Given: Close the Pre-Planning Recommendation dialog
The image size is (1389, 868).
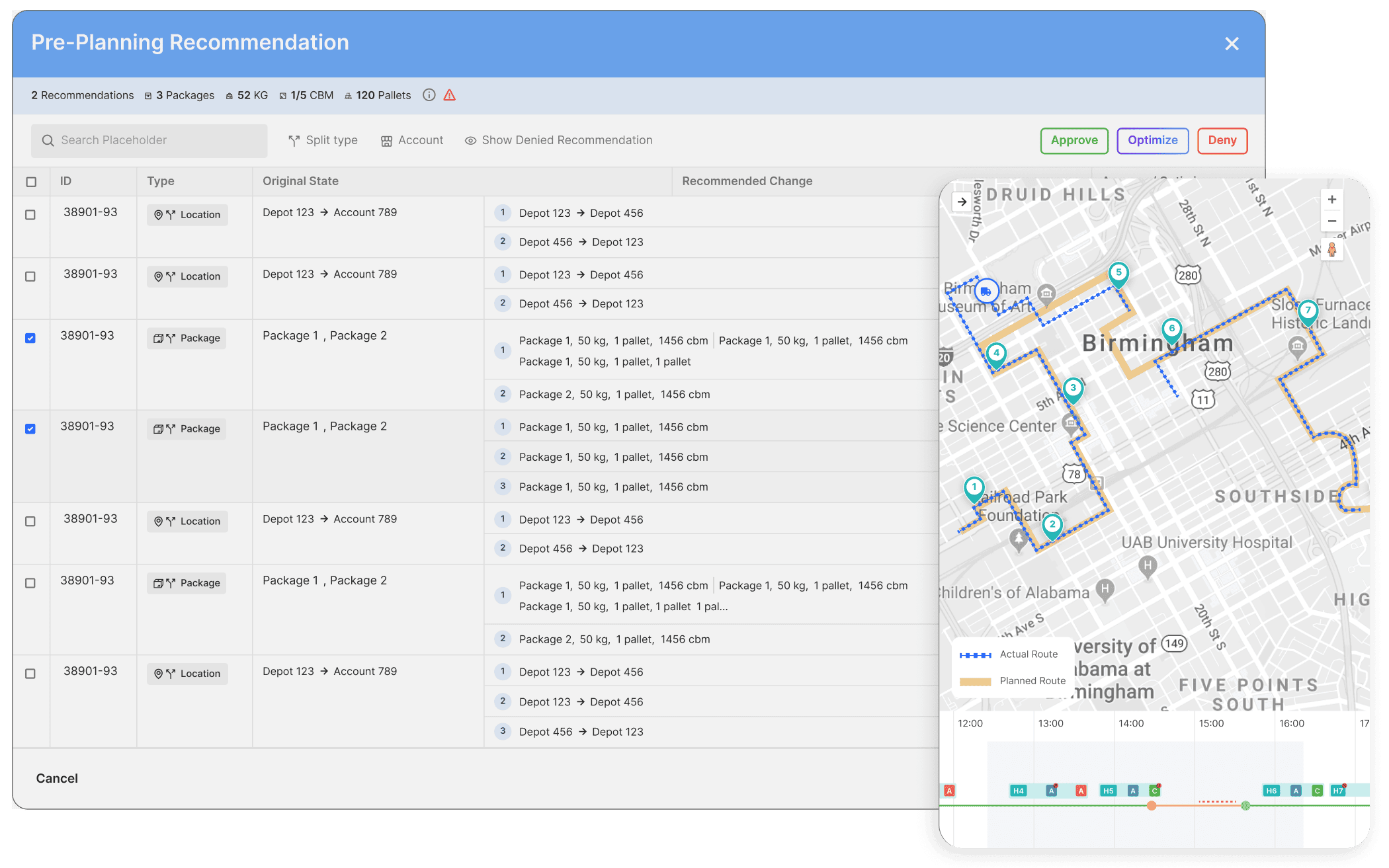Looking at the screenshot, I should (x=1232, y=44).
